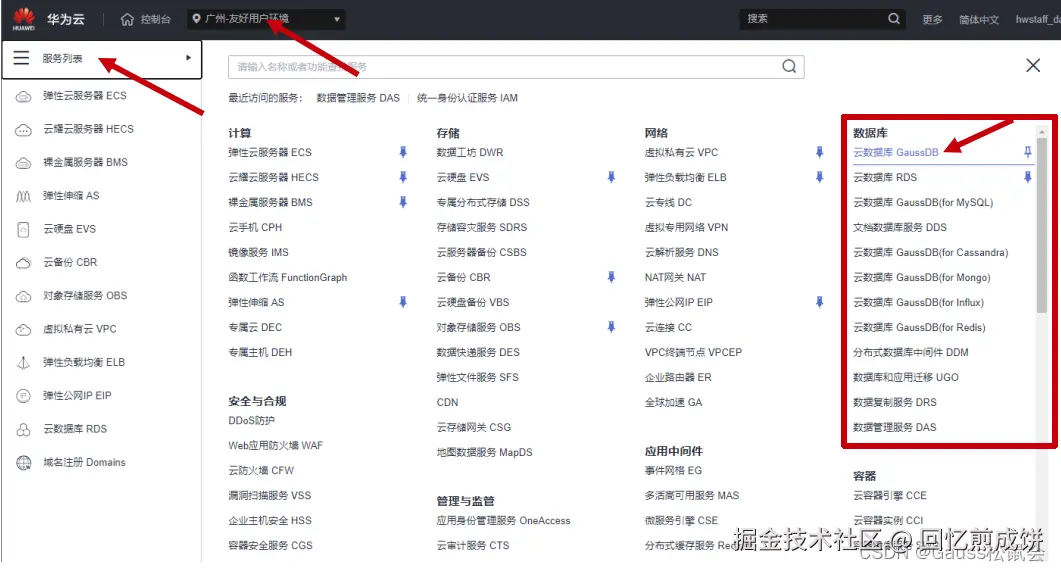Image resolution: width=1061 pixels, height=571 pixels.
Task: Click the EIP sidebar icon
Action: click(24, 396)
